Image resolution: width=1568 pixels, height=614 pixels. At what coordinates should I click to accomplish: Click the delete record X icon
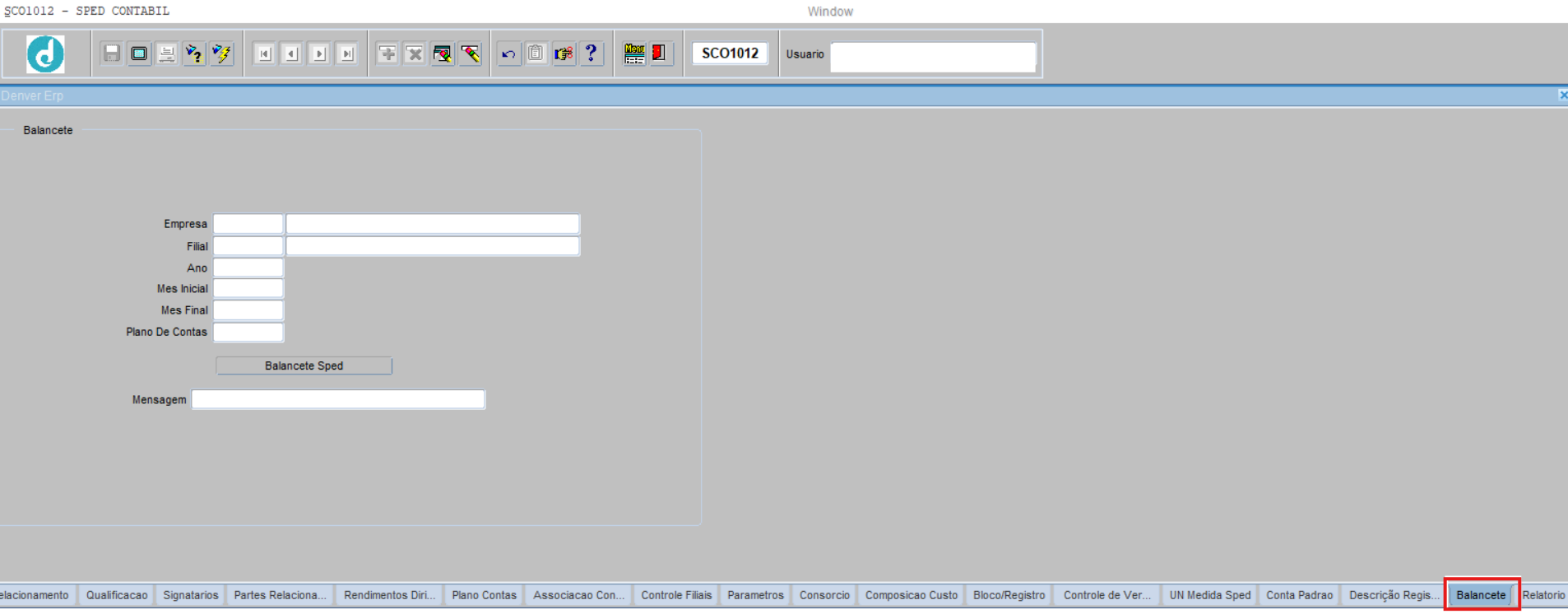tap(415, 53)
